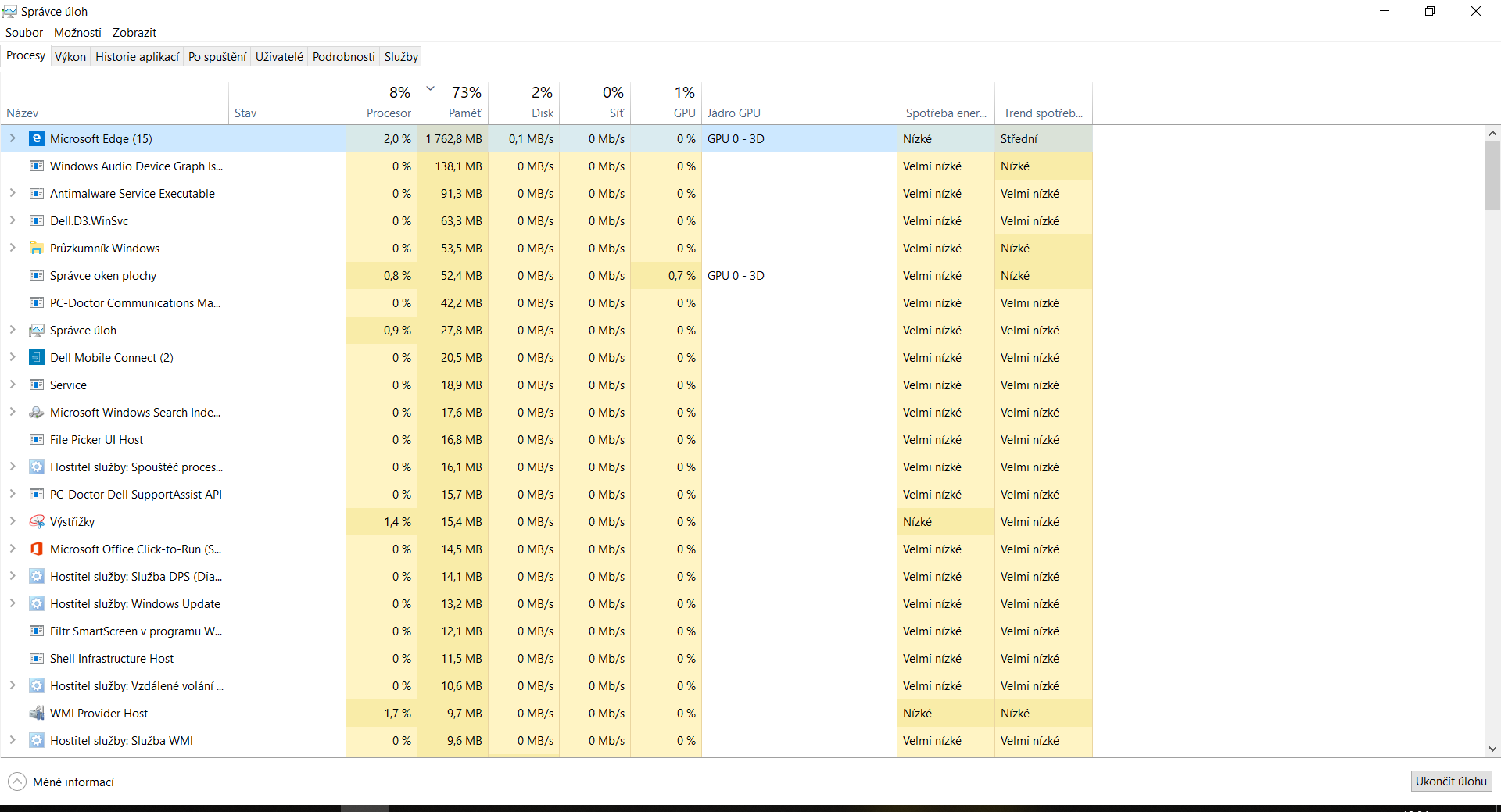Click the scrollbar up arrow
Image resolution: width=1501 pixels, height=812 pixels.
[x=1492, y=134]
